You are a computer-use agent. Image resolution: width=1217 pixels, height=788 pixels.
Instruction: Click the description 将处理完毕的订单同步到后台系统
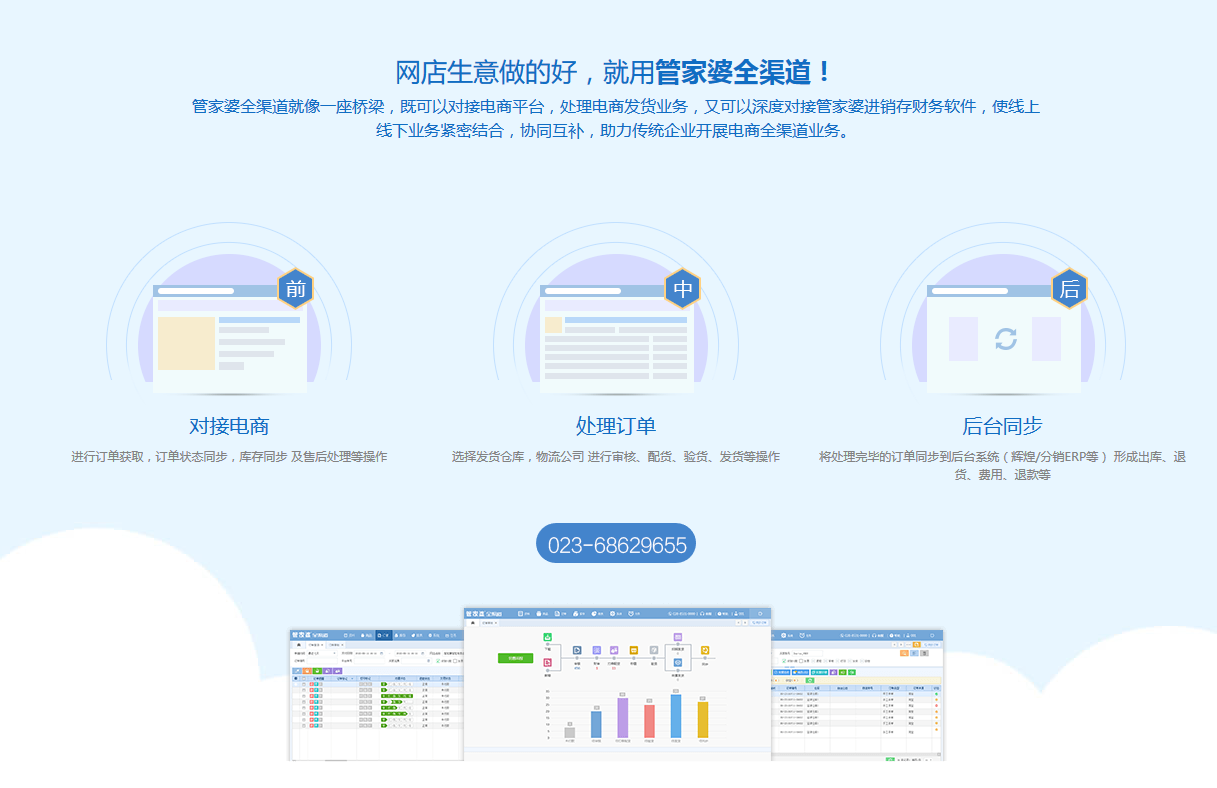pyautogui.click(x=1002, y=466)
